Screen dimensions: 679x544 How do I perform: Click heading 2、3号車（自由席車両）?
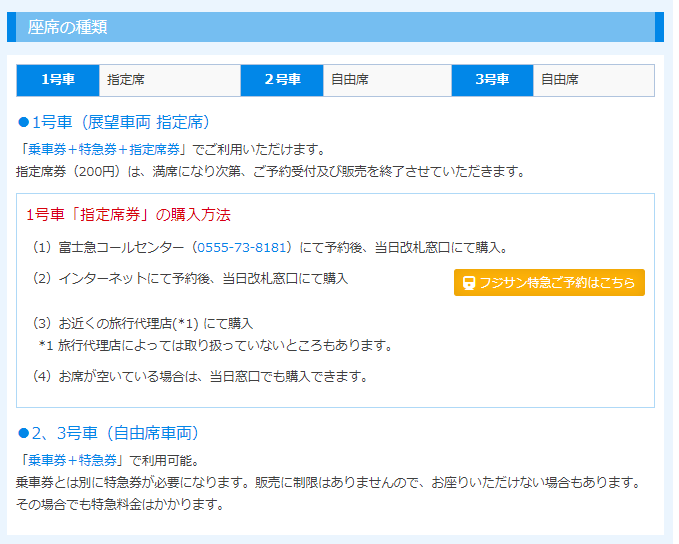click(109, 433)
